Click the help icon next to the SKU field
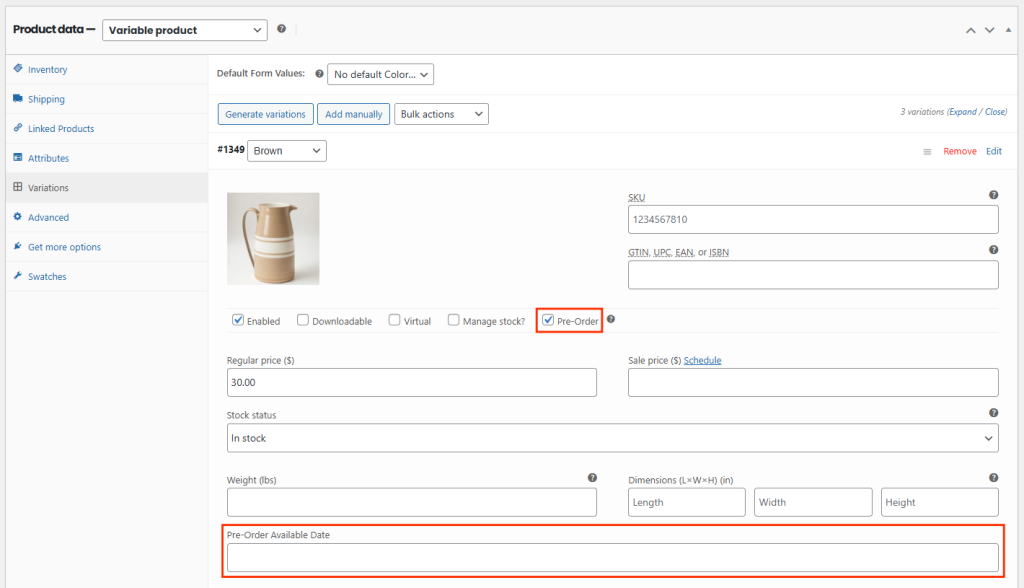Image resolution: width=1024 pixels, height=588 pixels. 993,196
